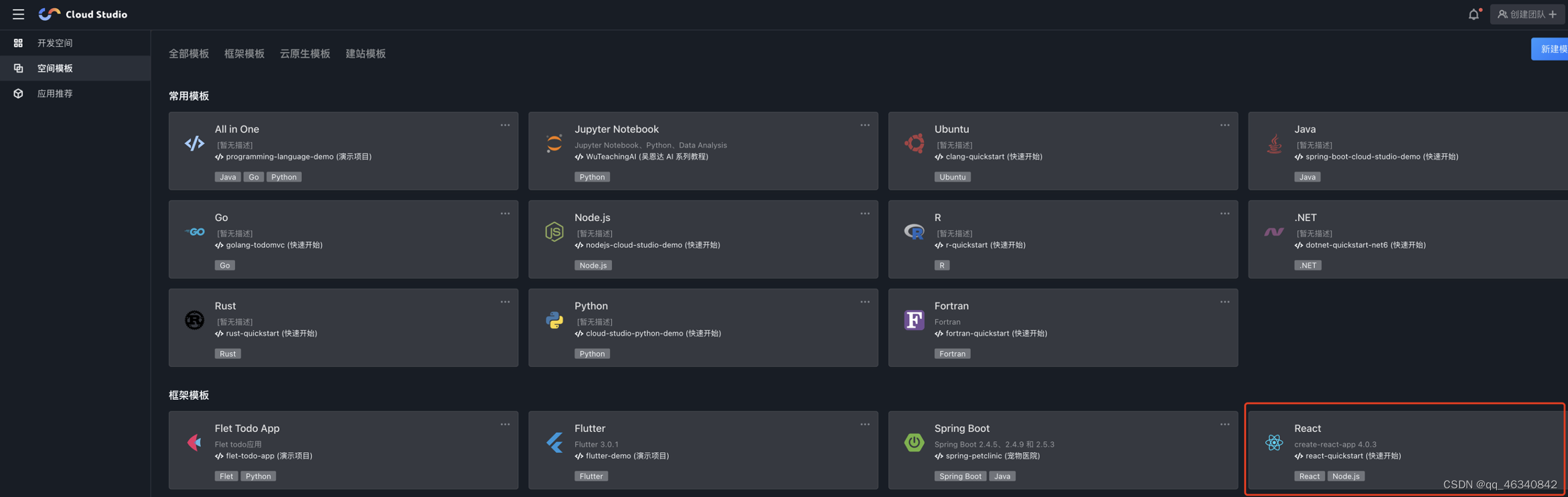Click the Rust gear logo icon

[x=194, y=320]
